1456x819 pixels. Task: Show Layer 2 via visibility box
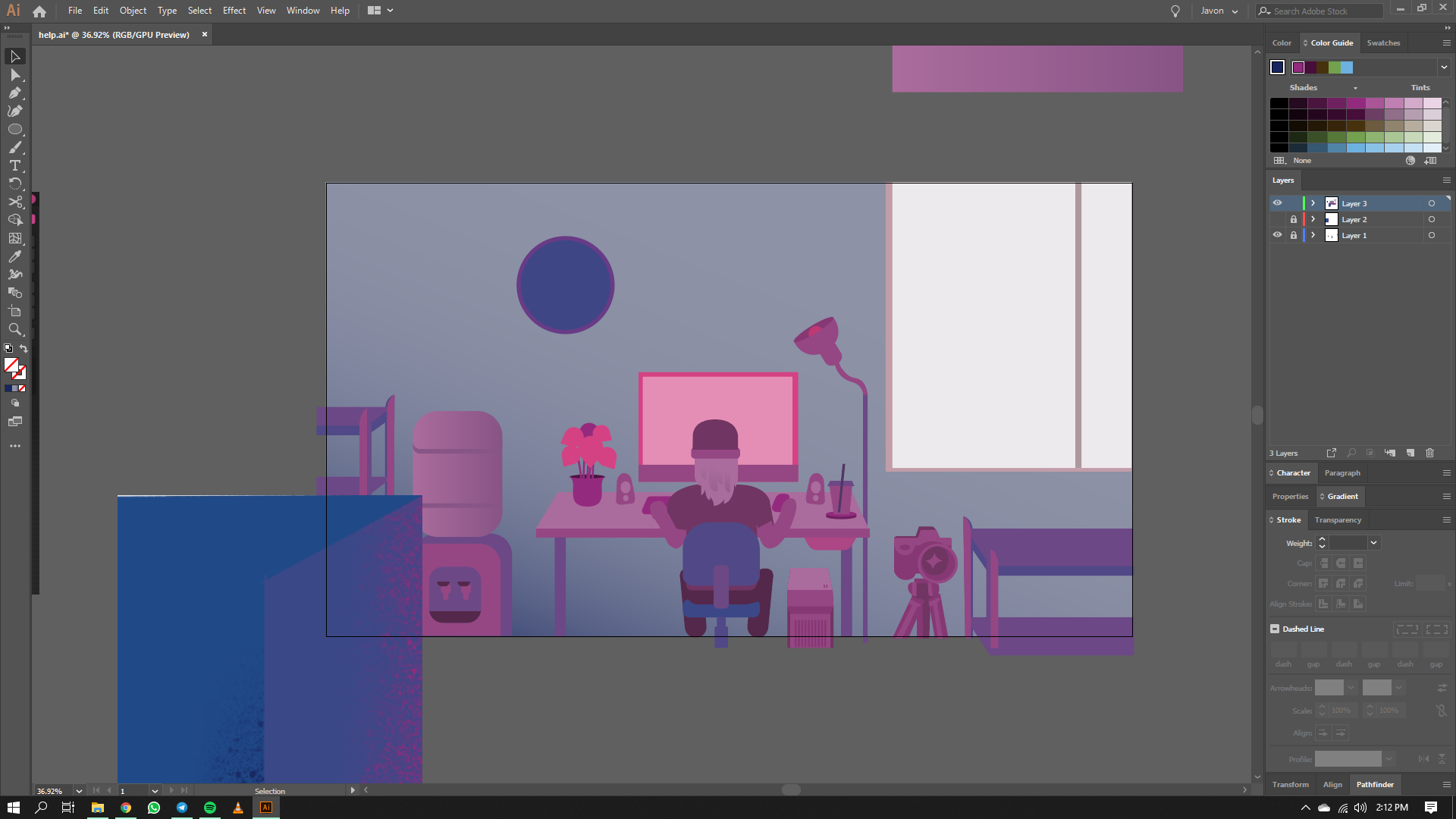pyautogui.click(x=1277, y=219)
